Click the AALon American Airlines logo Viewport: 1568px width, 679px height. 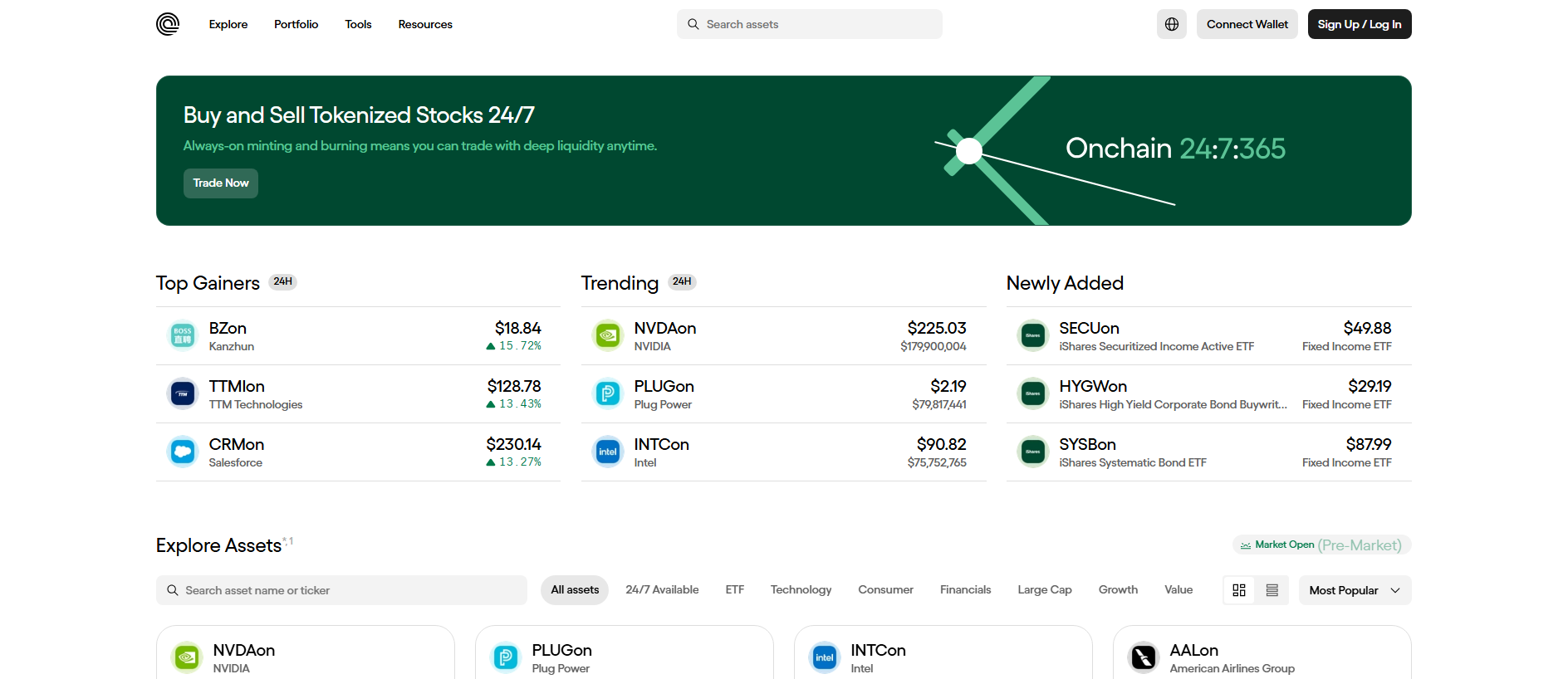pos(1144,658)
